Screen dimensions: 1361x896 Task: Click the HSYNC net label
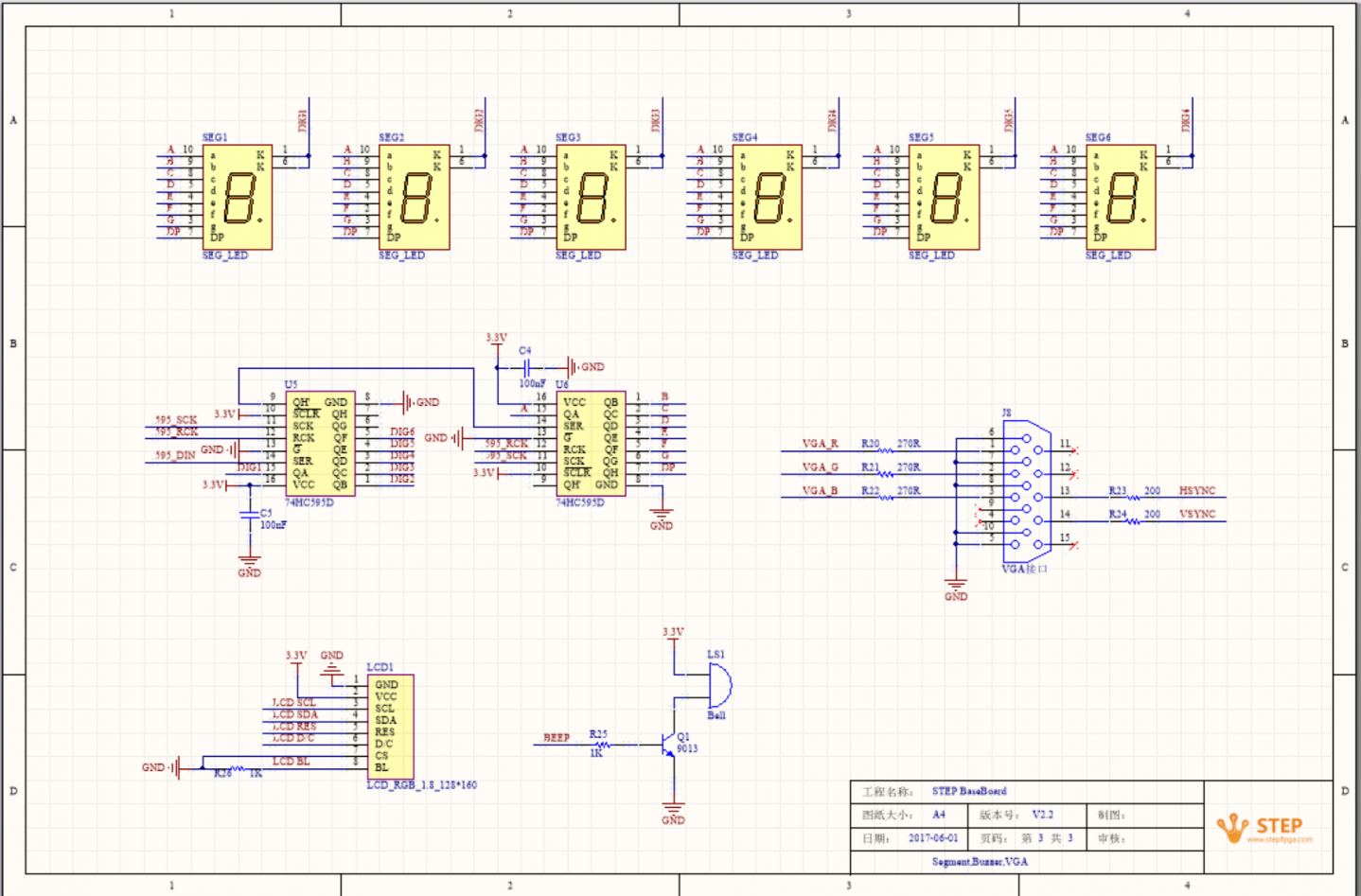coord(1197,490)
